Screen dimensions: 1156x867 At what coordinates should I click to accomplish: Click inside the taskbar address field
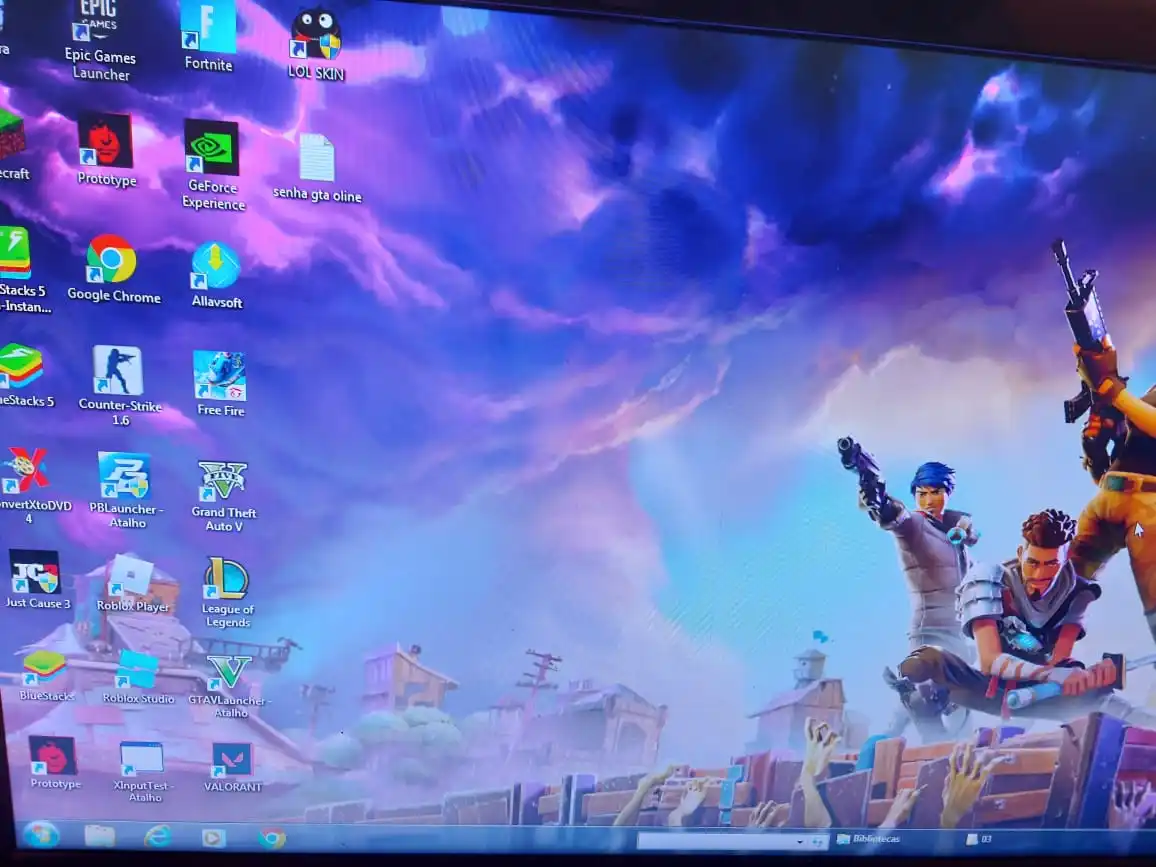pyautogui.click(x=717, y=840)
